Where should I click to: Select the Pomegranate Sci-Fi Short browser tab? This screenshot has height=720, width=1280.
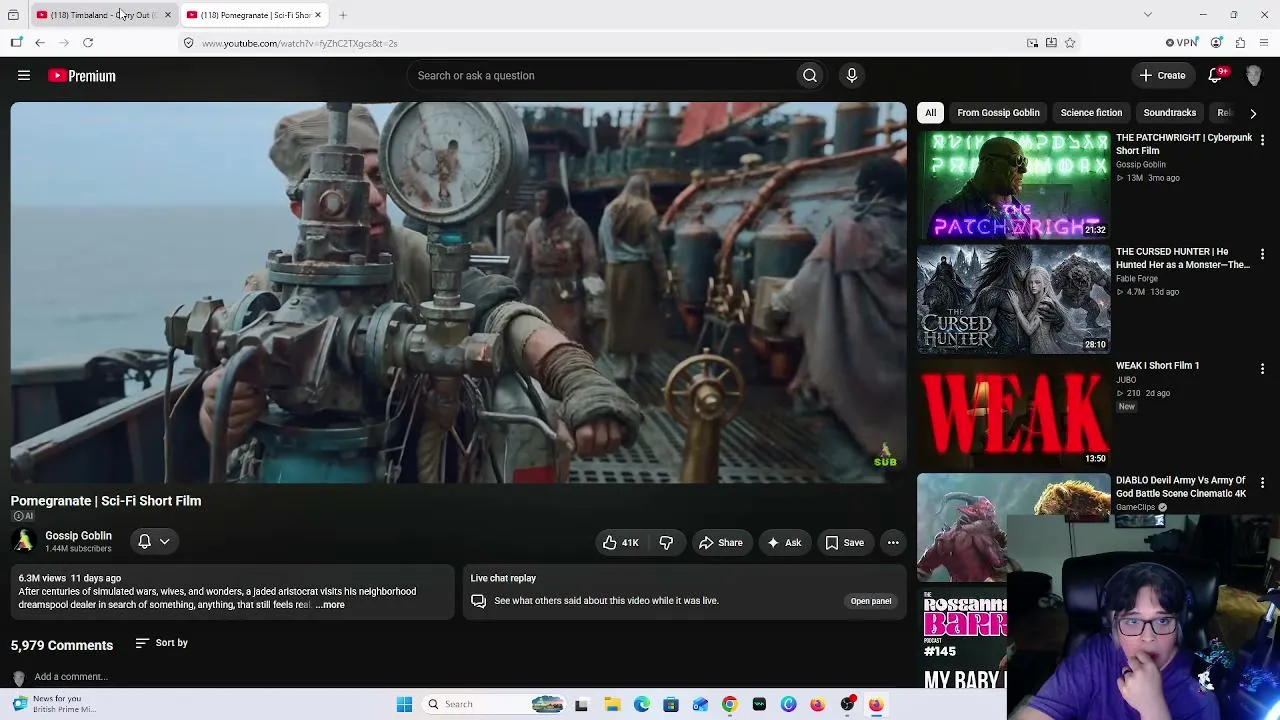point(253,15)
